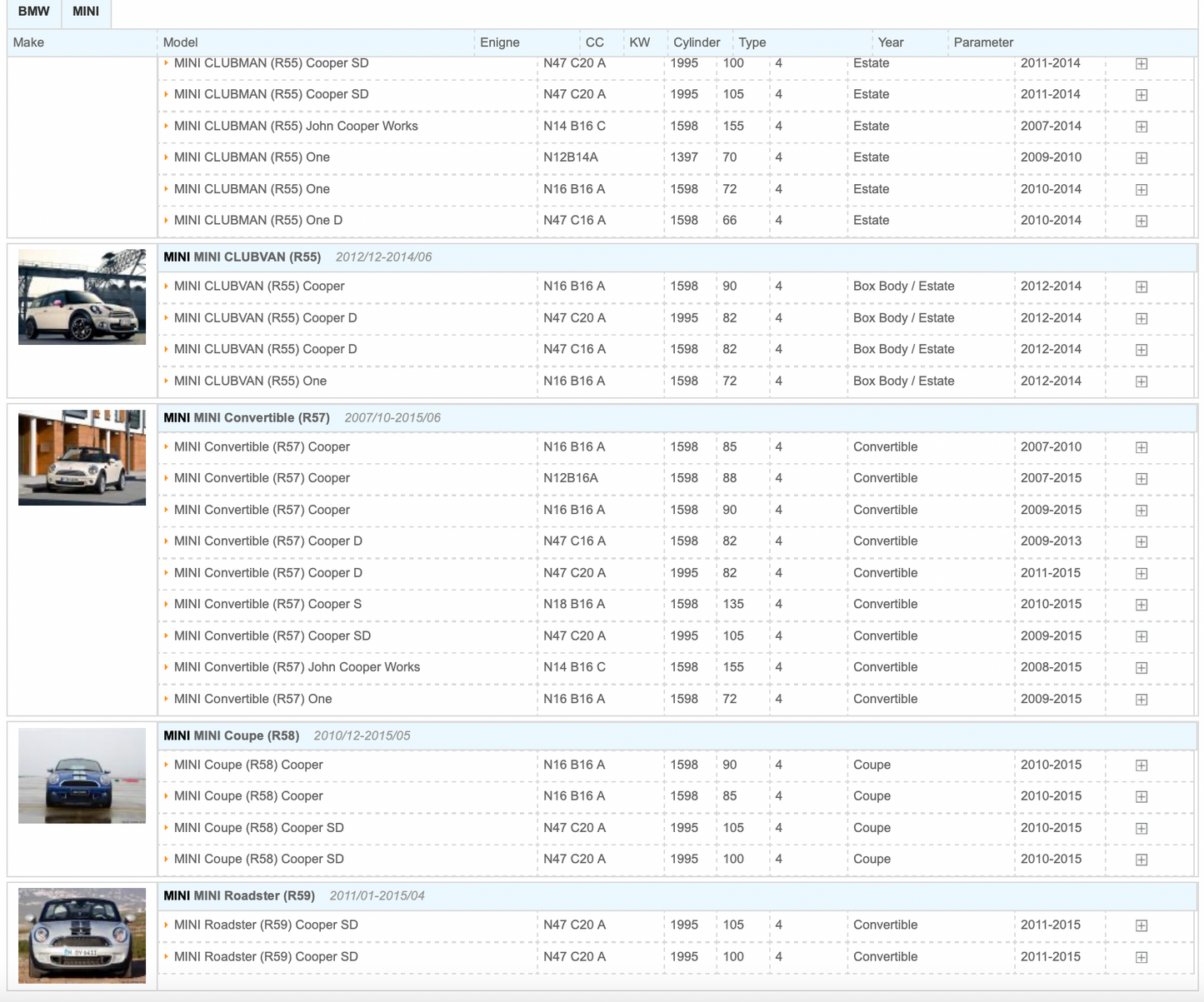This screenshot has height=1002, width=1204.
Task: Open the MINI Roadster (R59) group heading
Action: tap(239, 896)
